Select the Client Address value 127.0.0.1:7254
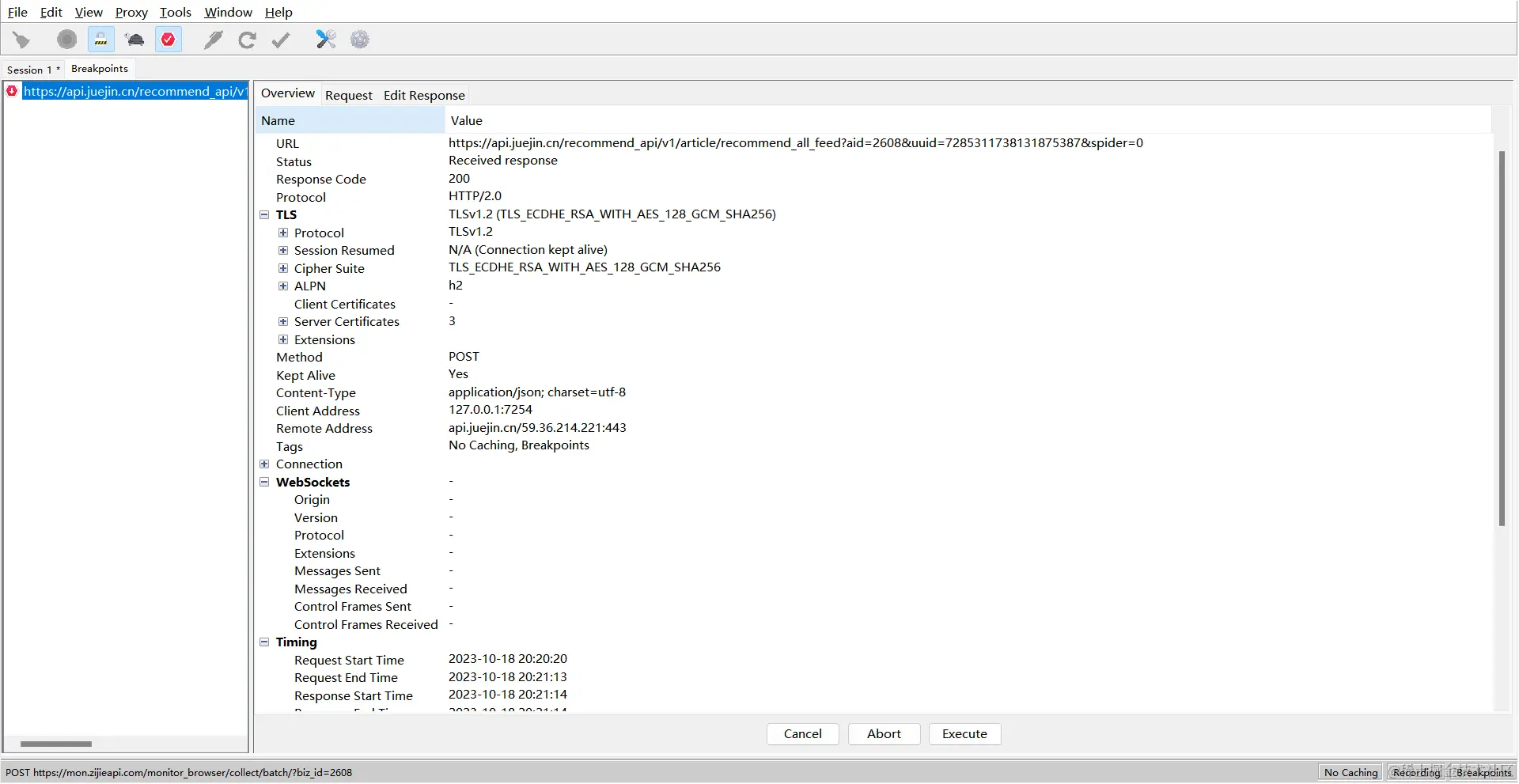 [x=491, y=410]
